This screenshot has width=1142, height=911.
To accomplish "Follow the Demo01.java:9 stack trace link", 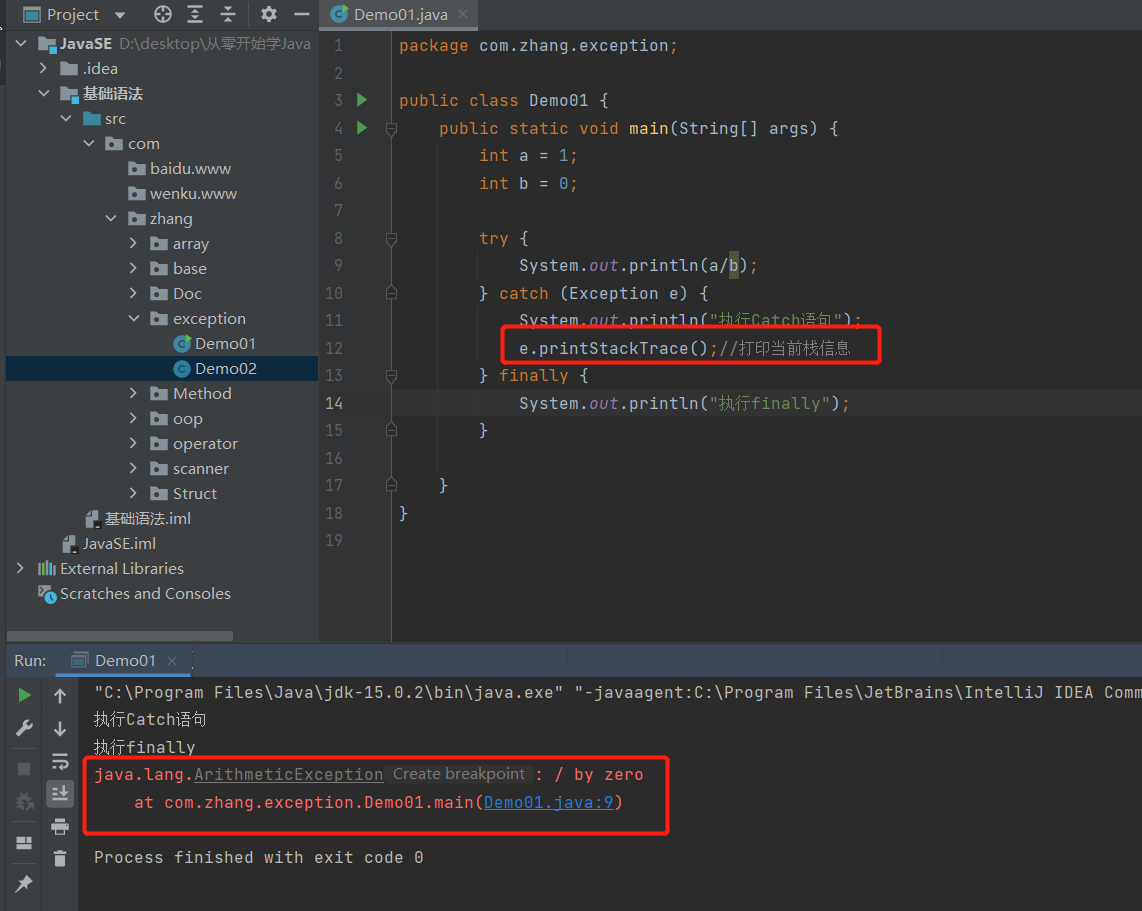I will [x=548, y=802].
